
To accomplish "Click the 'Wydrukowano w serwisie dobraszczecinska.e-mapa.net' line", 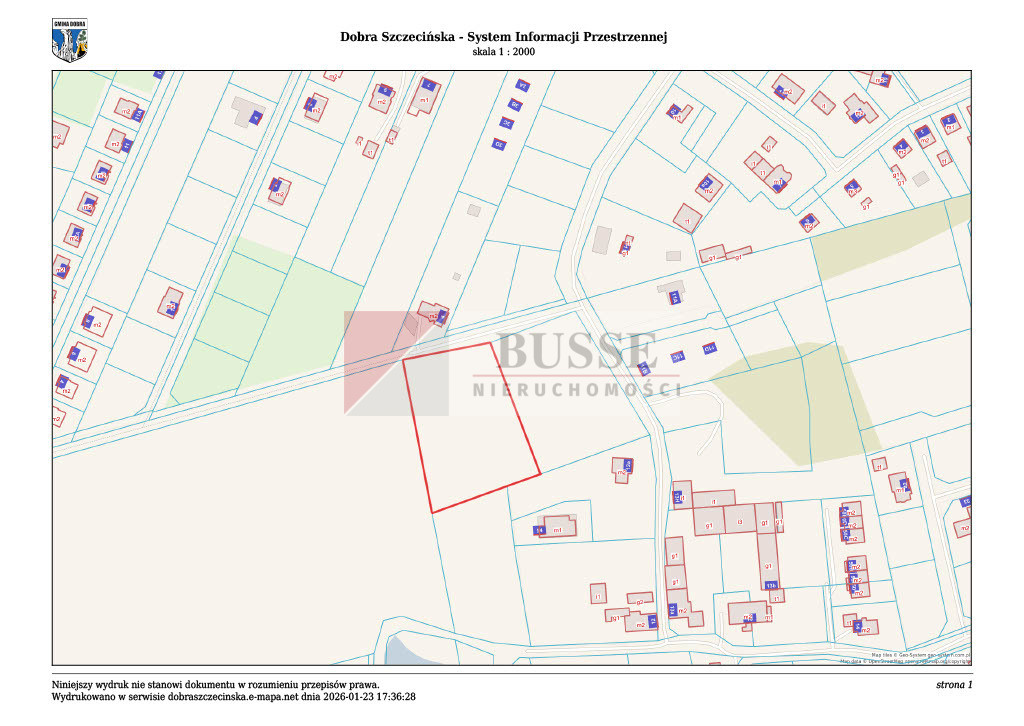I will 234,697.
